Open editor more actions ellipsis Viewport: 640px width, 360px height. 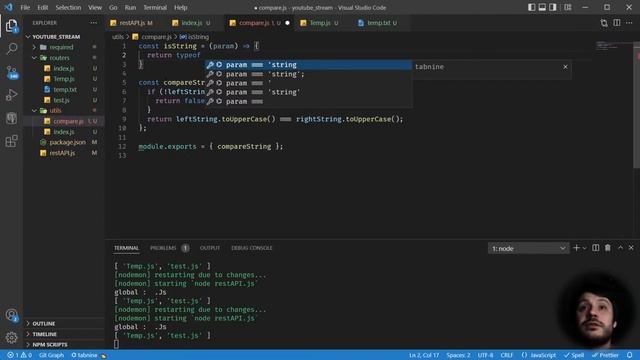(x=629, y=23)
